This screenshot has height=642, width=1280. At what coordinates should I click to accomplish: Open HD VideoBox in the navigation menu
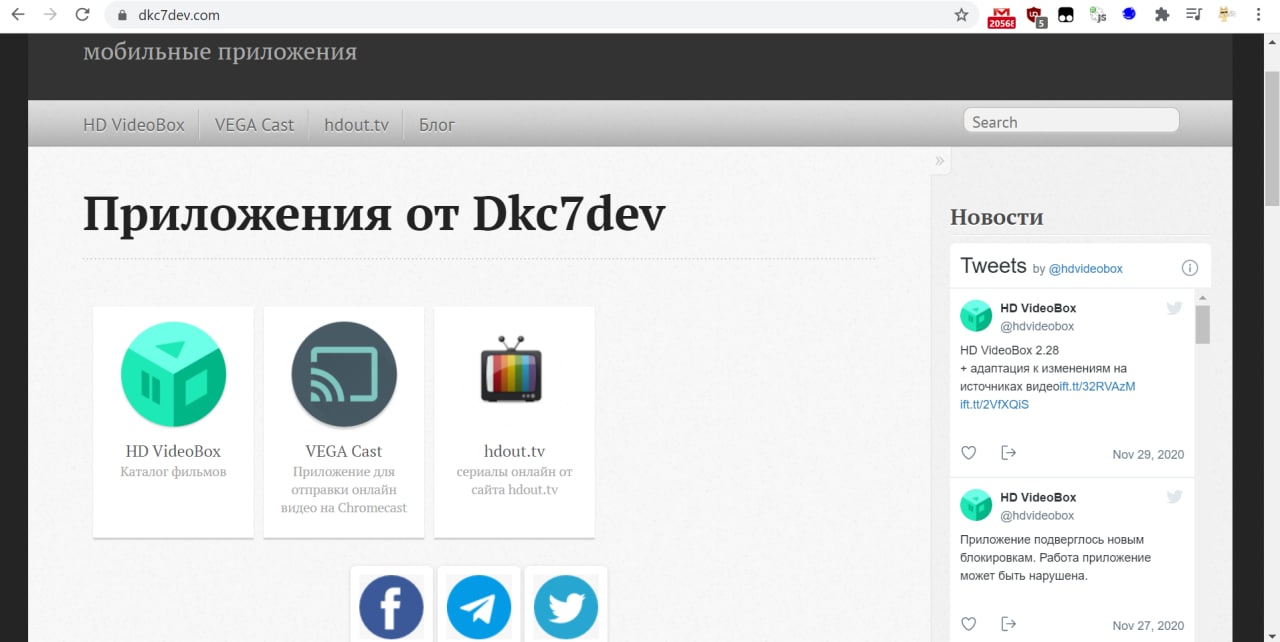(134, 125)
